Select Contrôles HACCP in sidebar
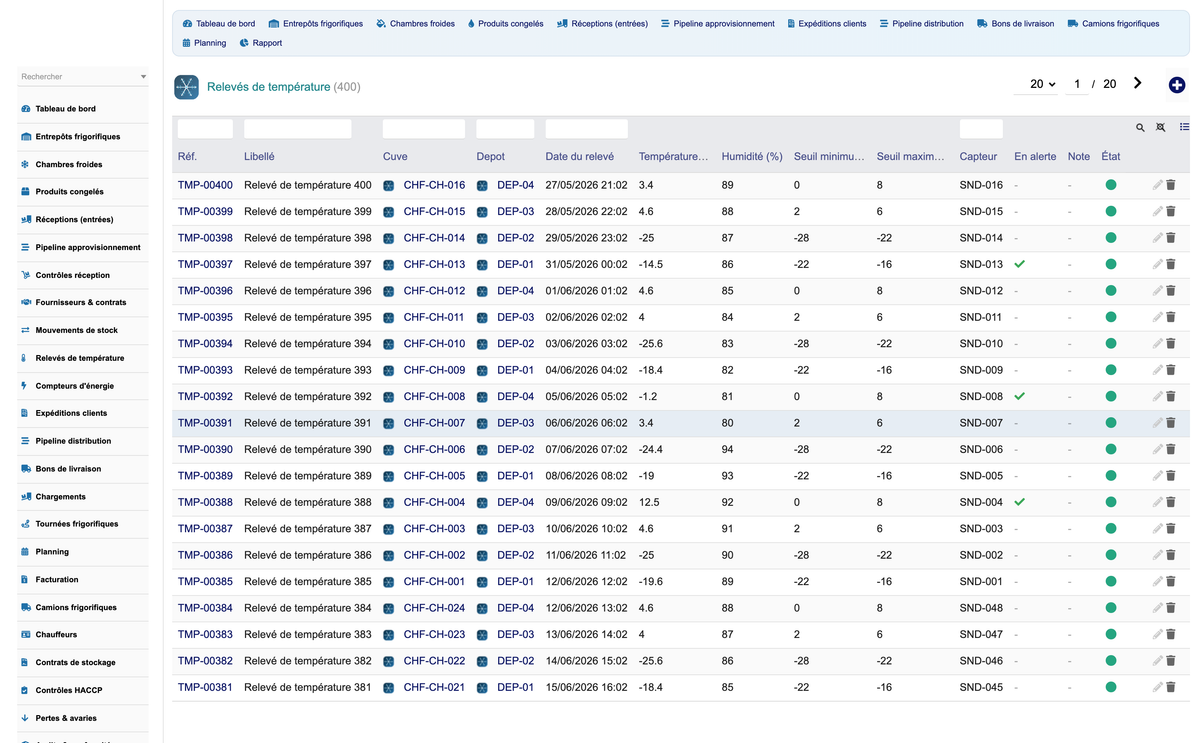This screenshot has width=1200, height=743. 69,690
